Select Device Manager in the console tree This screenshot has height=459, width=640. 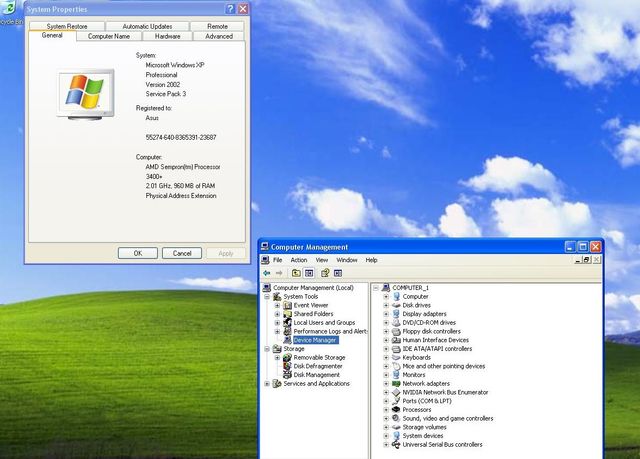point(315,340)
